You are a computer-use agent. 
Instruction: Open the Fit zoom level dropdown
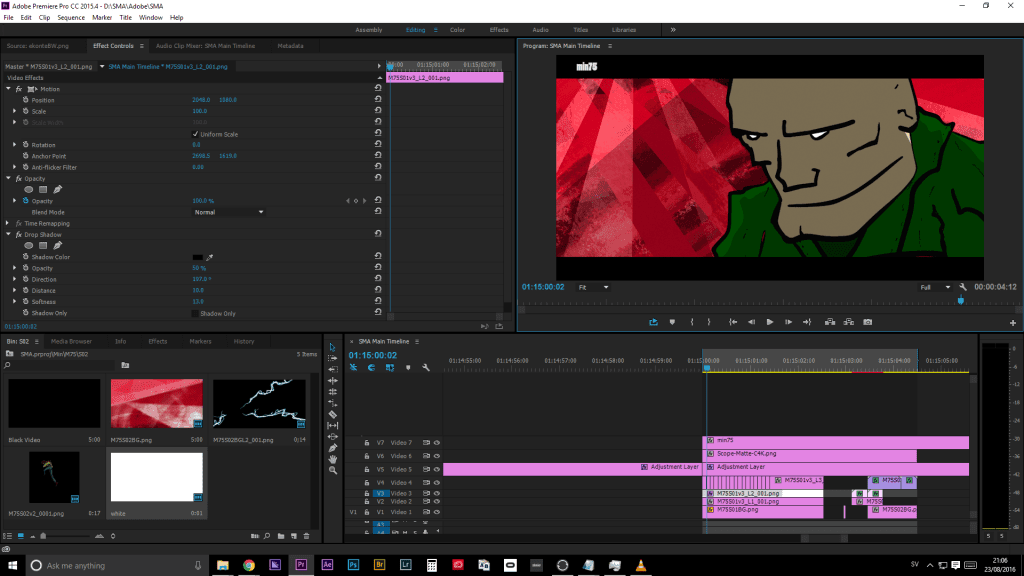click(593, 287)
